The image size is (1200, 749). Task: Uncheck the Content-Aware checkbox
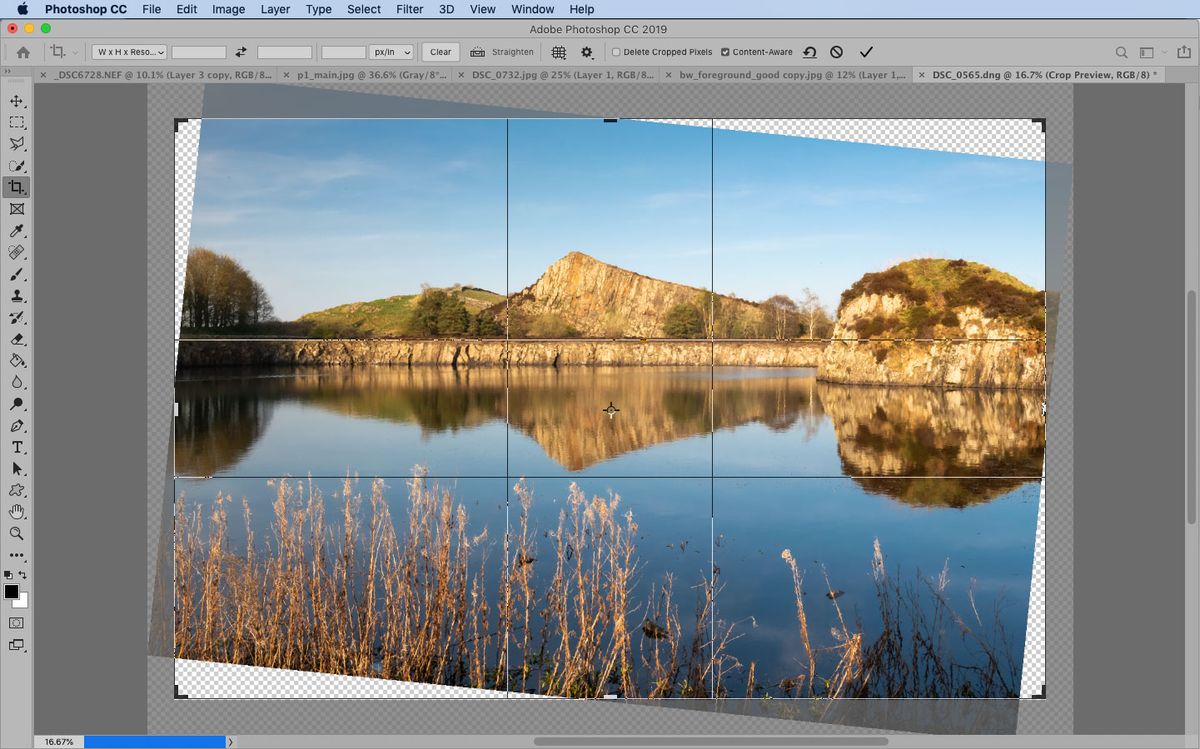(725, 52)
